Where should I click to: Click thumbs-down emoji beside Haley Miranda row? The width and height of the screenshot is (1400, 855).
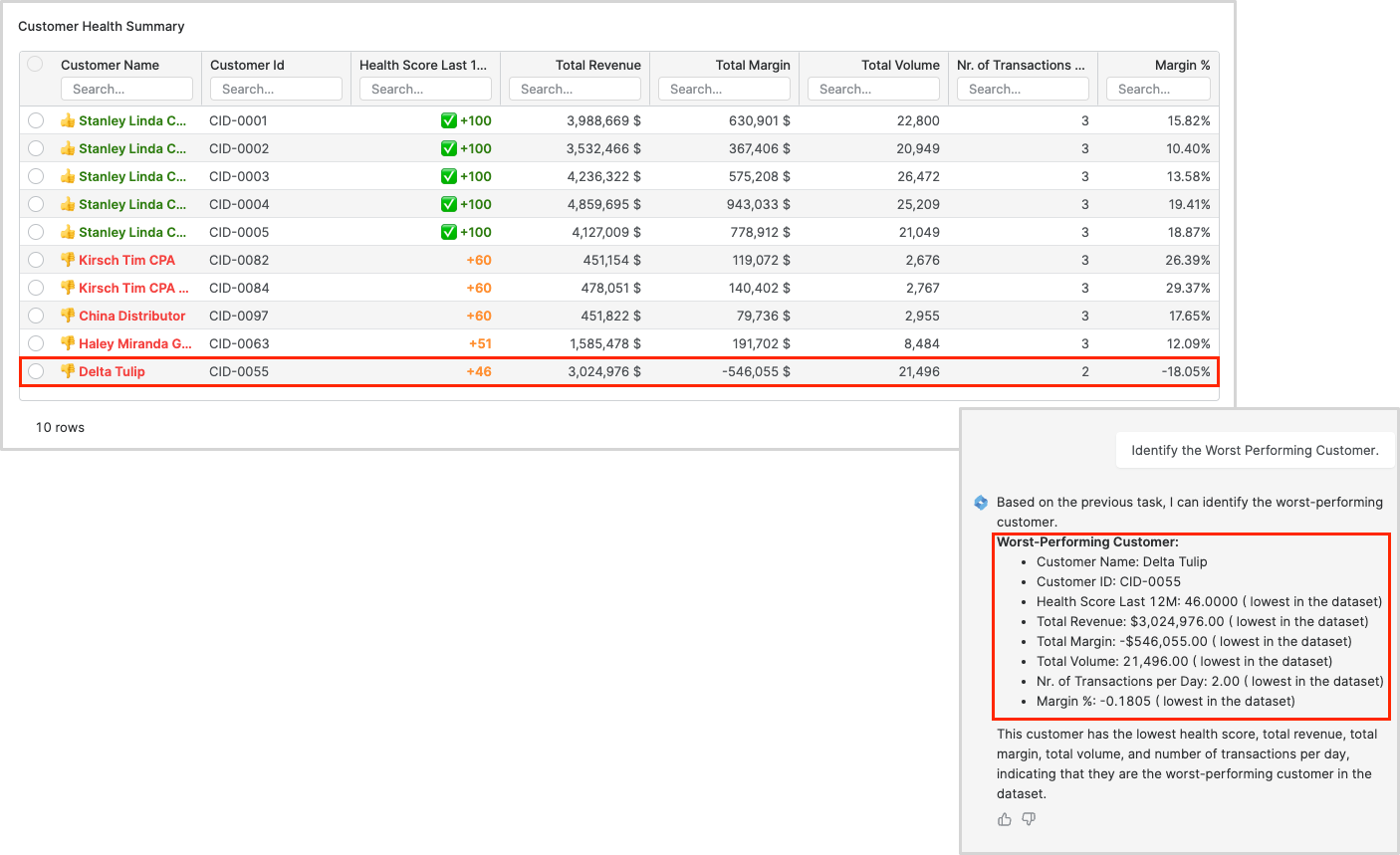click(x=68, y=343)
